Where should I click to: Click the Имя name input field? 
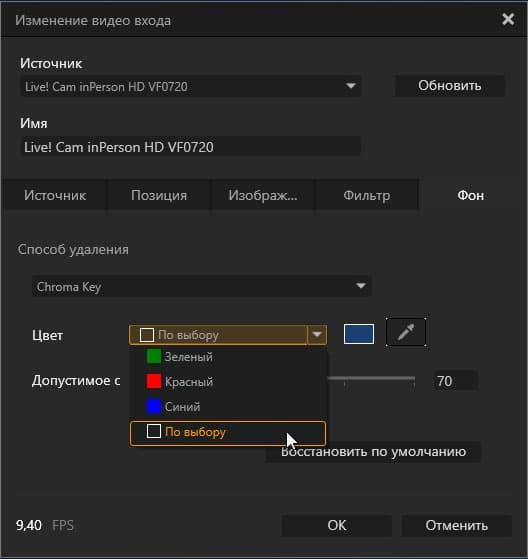point(191,147)
